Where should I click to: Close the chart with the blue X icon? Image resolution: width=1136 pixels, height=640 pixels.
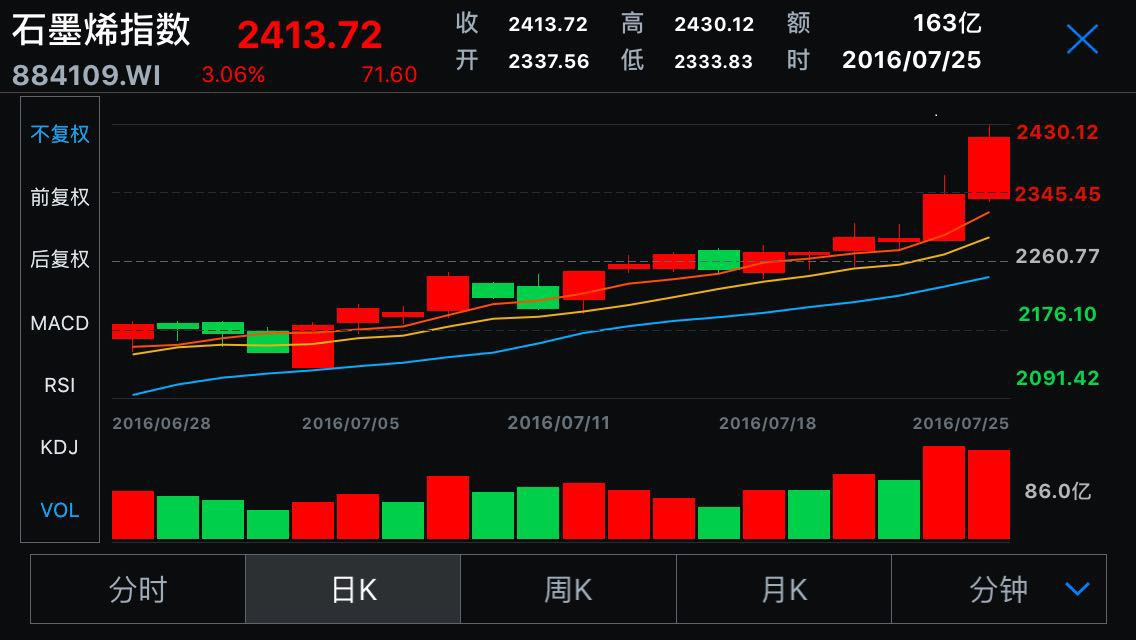coord(1082,40)
